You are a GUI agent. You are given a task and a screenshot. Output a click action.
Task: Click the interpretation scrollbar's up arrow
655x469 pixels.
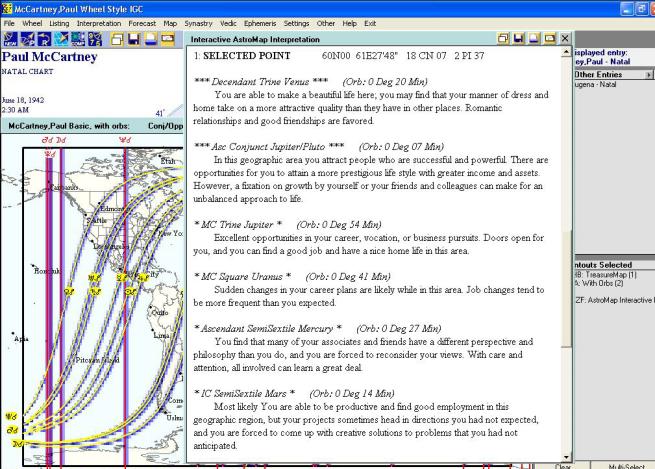point(566,51)
